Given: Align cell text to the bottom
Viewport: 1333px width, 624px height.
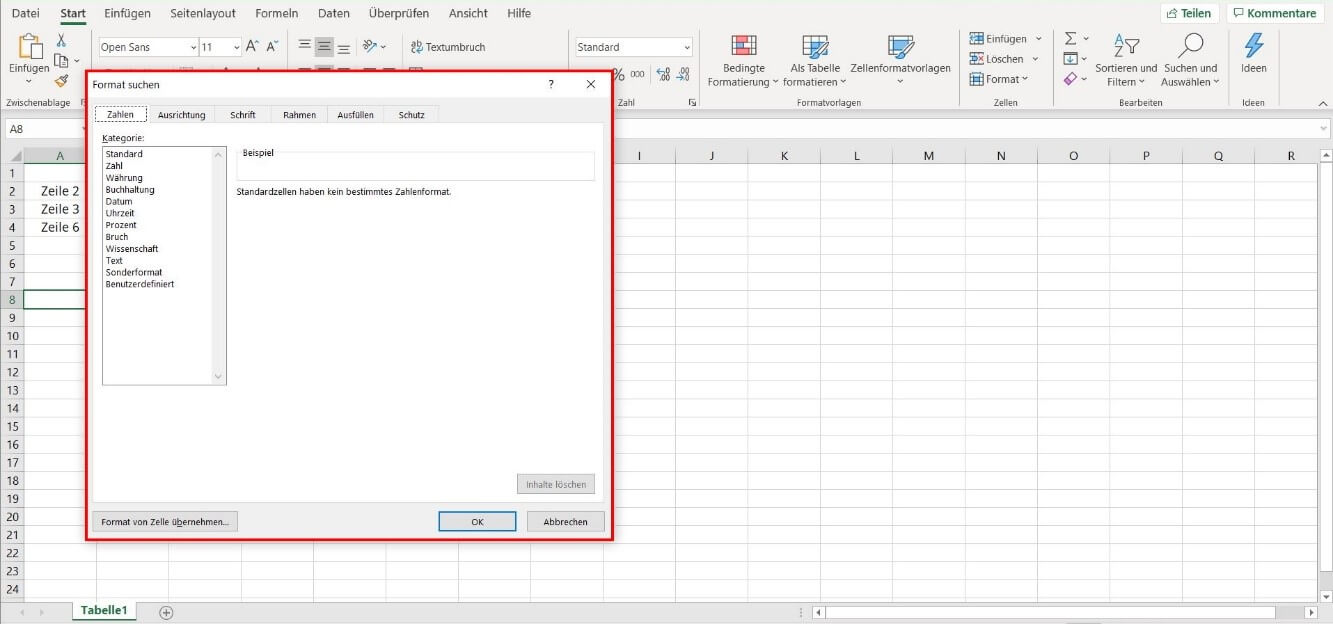Looking at the screenshot, I should (343, 47).
